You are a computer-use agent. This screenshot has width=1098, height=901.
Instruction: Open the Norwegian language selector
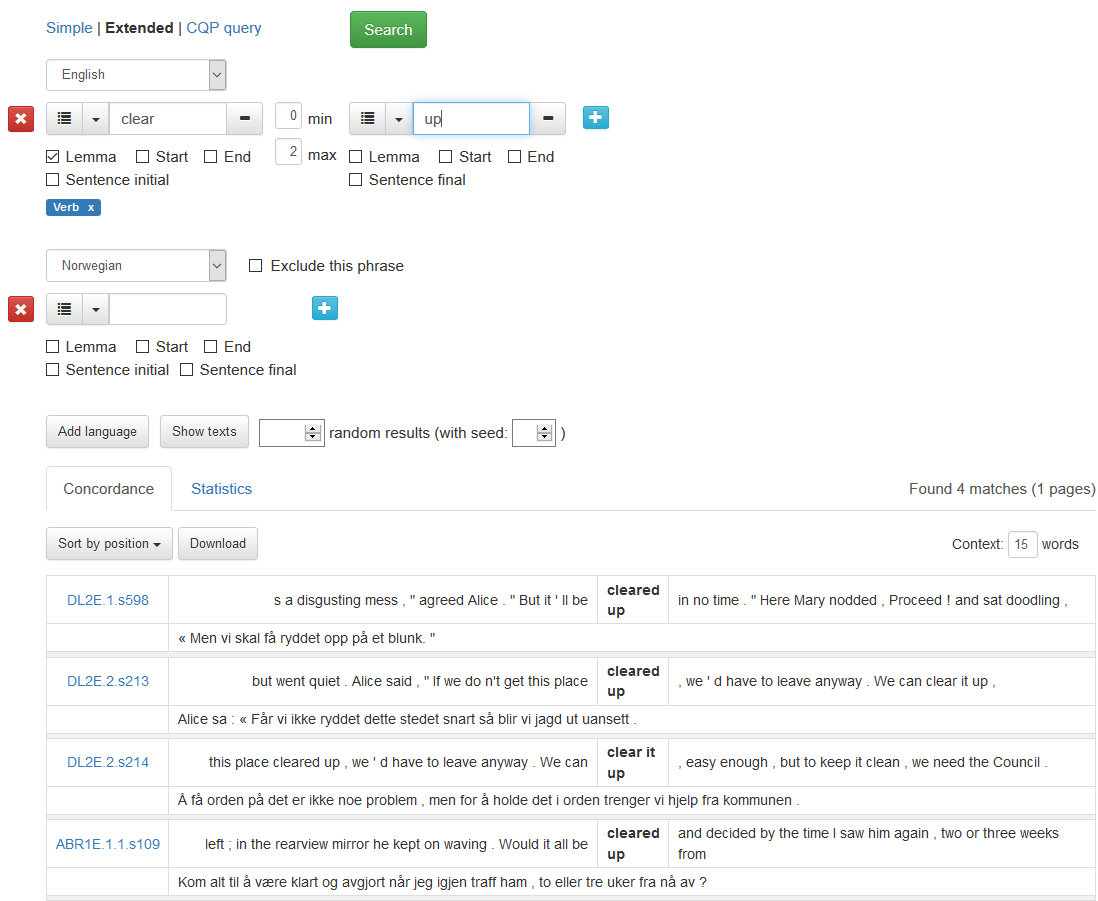tap(137, 265)
